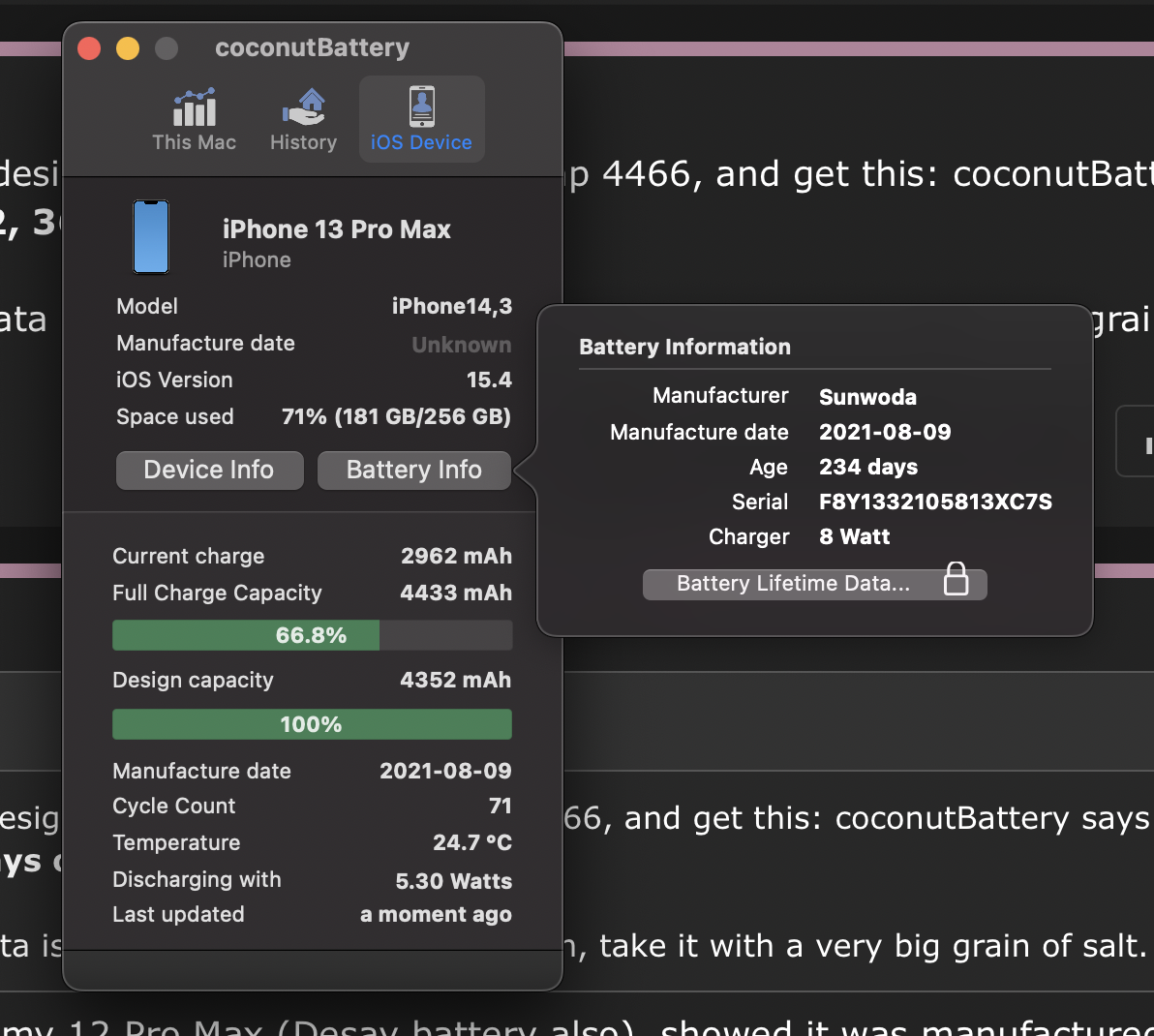Viewport: 1154px width, 1036px height.
Task: Click the lock icon on Battery Lifetime Data
Action: pyautogui.click(x=957, y=579)
